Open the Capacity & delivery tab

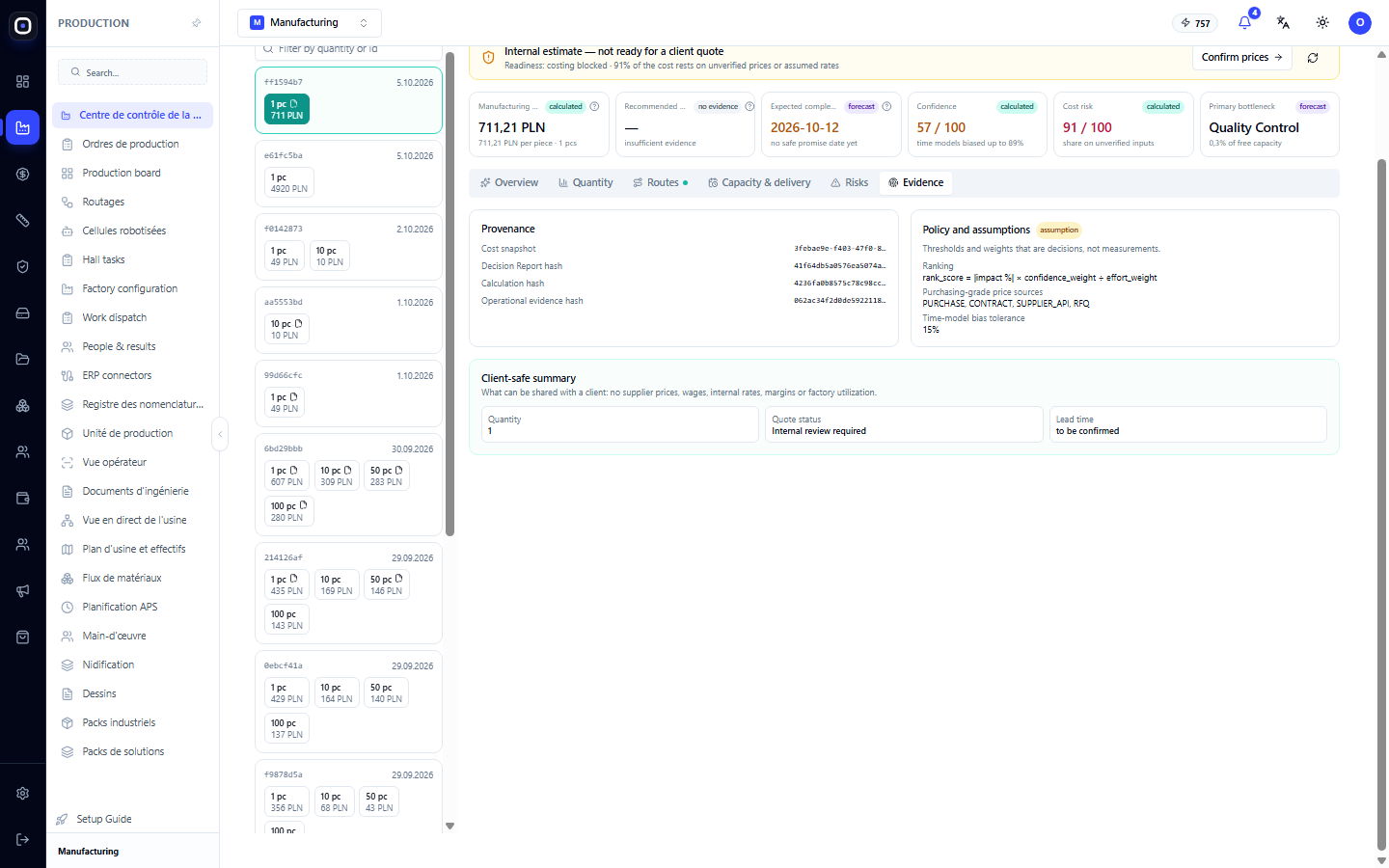(759, 182)
